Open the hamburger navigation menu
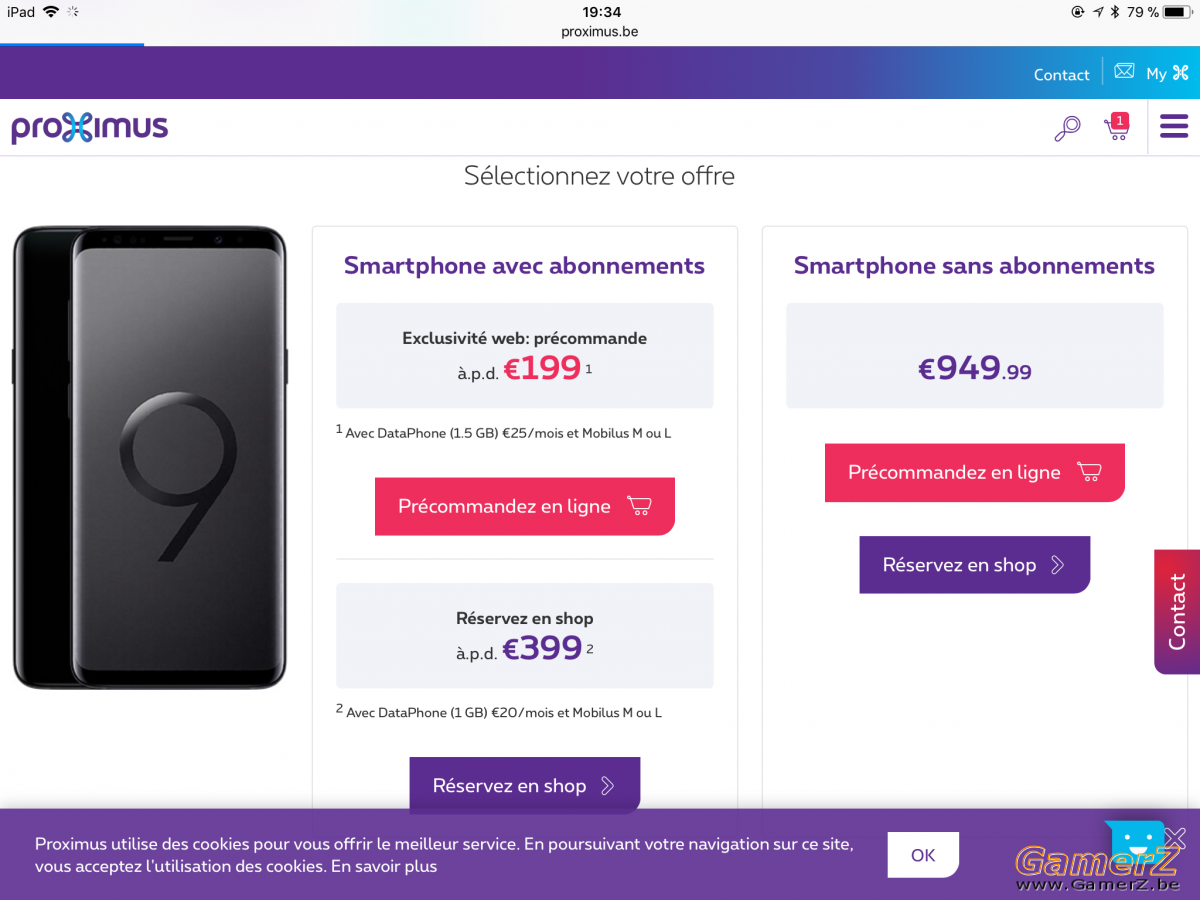This screenshot has height=900, width=1200. point(1174,127)
